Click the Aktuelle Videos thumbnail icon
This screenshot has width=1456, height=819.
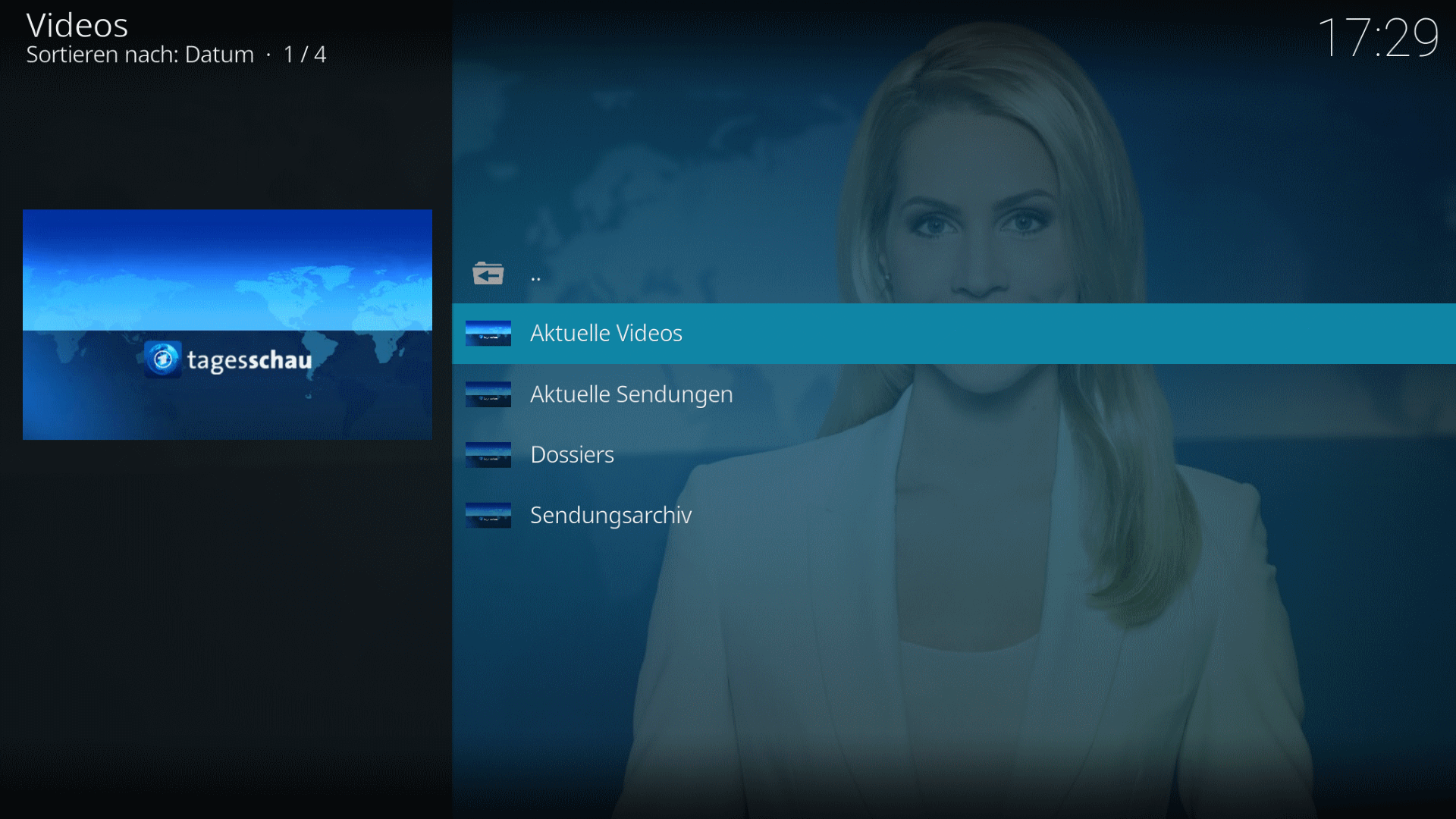[x=488, y=334]
